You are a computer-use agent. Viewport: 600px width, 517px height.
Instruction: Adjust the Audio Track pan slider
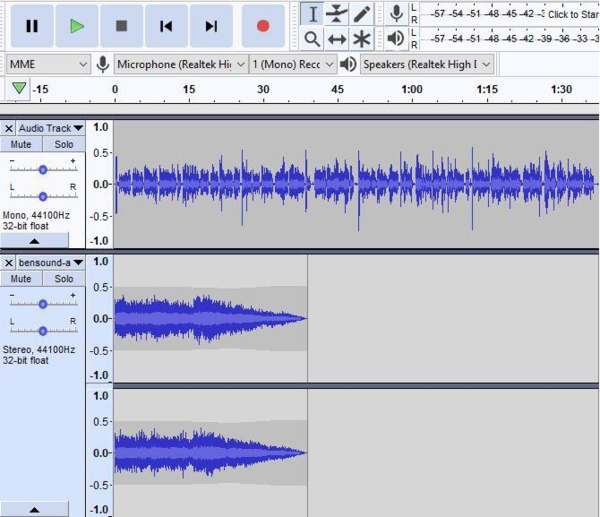[x=43, y=196]
